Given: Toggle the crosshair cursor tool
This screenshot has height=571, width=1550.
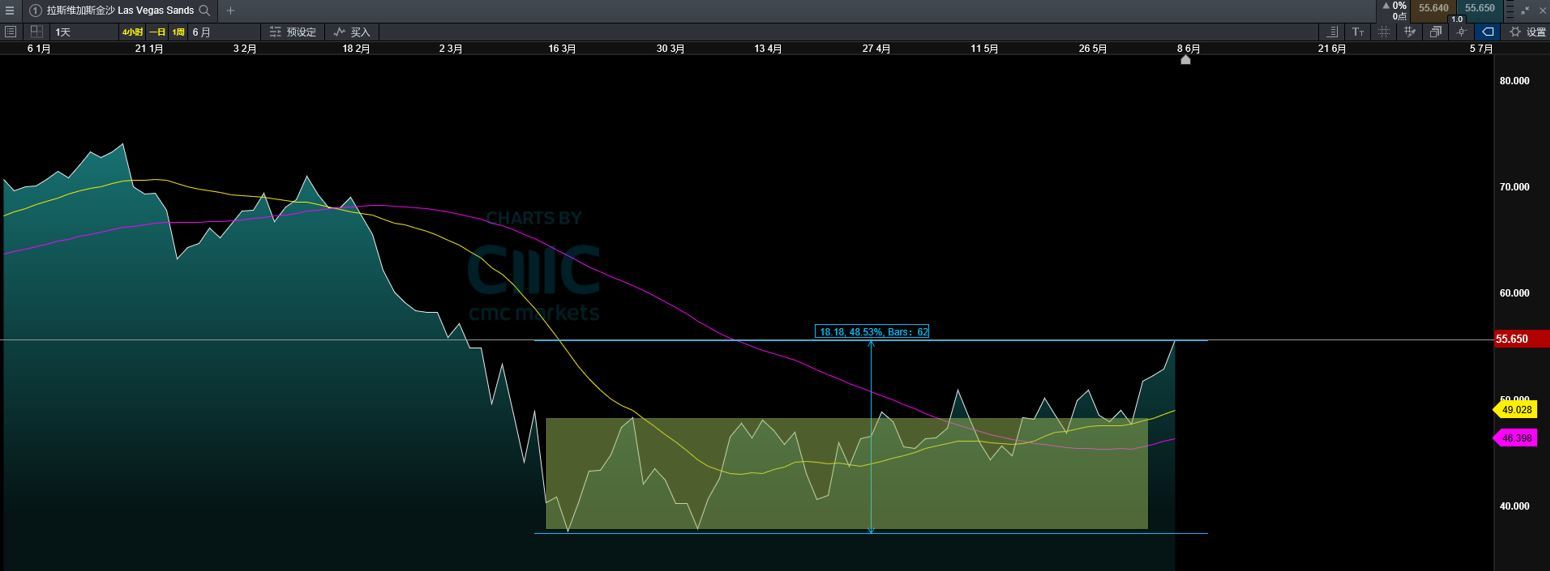Looking at the screenshot, I should point(1462,32).
